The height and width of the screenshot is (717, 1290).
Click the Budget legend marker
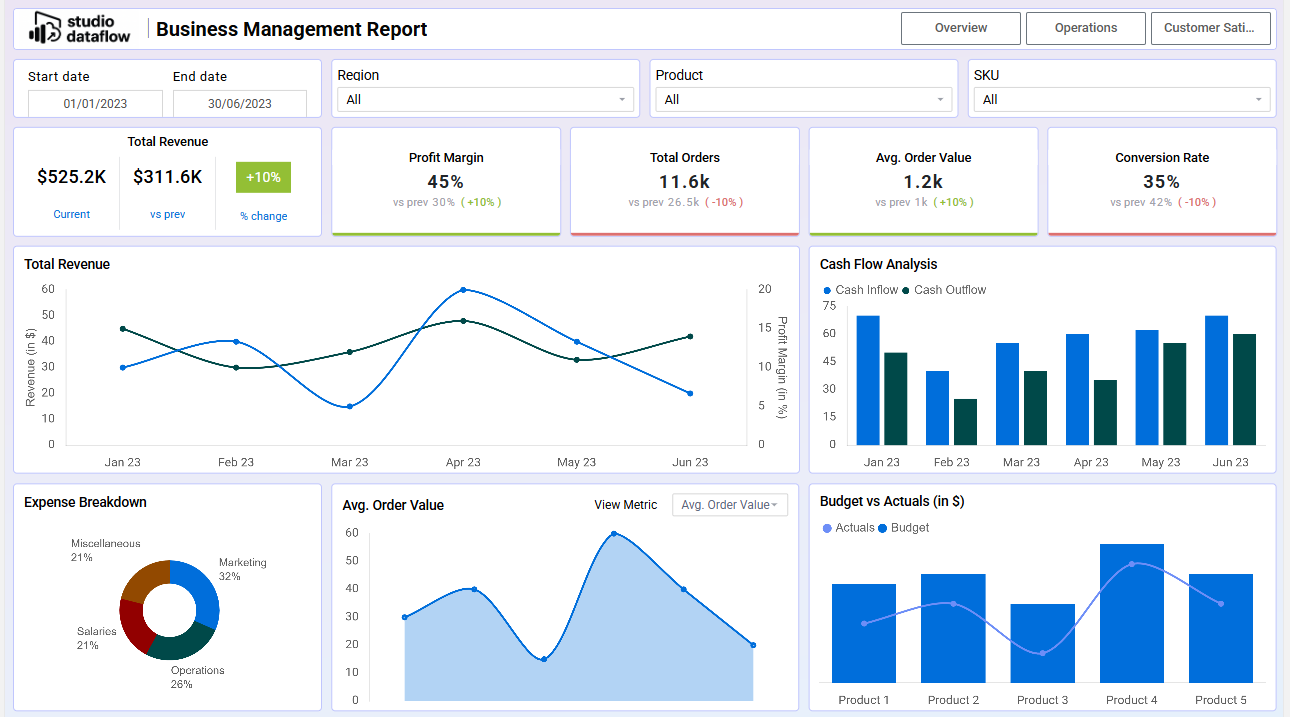[882, 528]
